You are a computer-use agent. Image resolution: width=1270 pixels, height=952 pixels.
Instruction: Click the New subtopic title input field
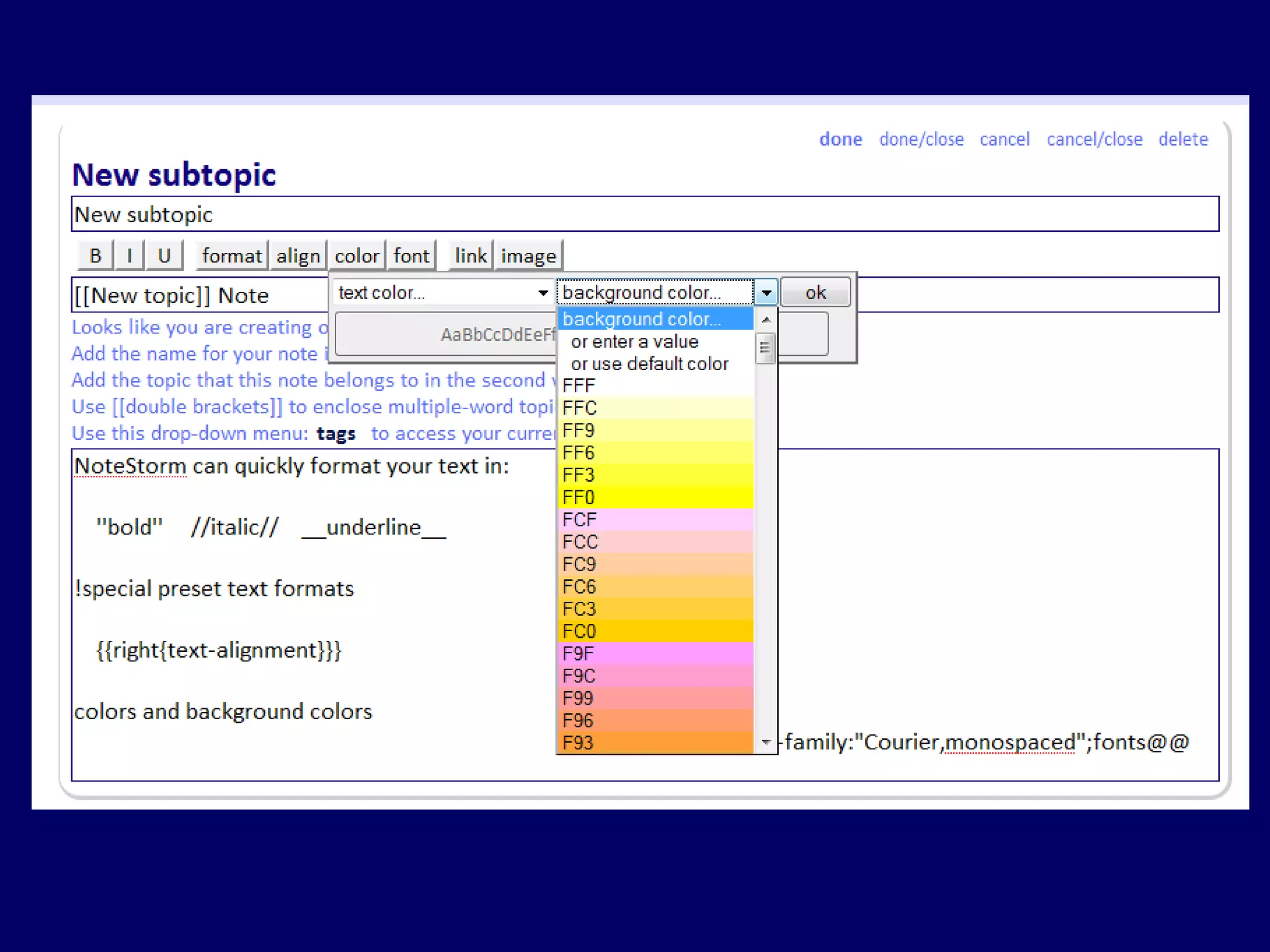click(645, 214)
